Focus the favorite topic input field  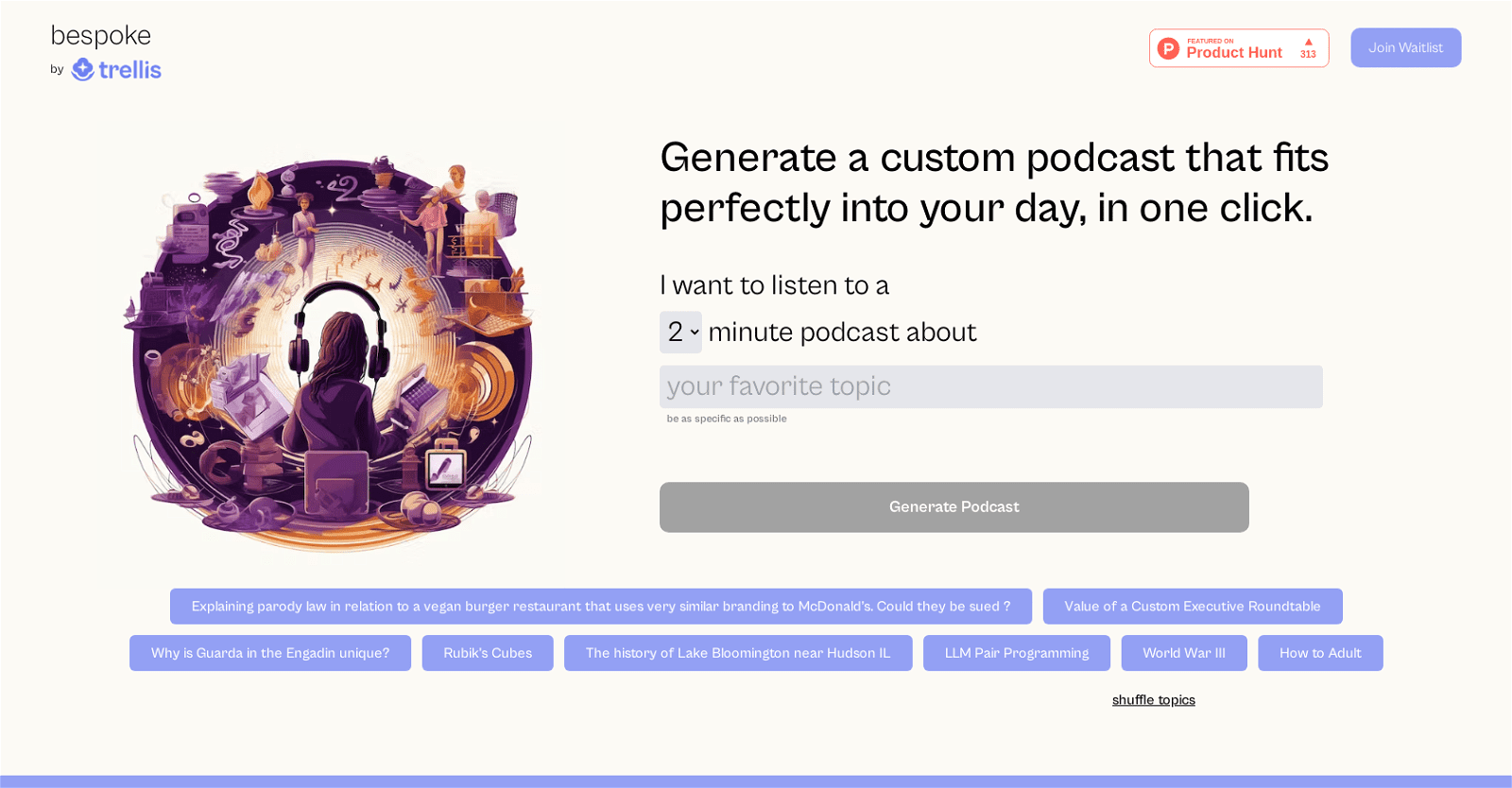click(990, 386)
